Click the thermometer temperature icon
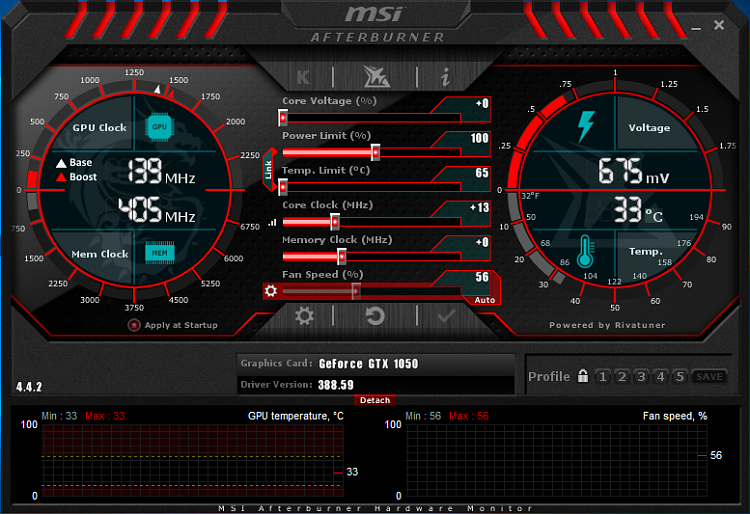Viewport: 750px width, 514px height. [585, 251]
